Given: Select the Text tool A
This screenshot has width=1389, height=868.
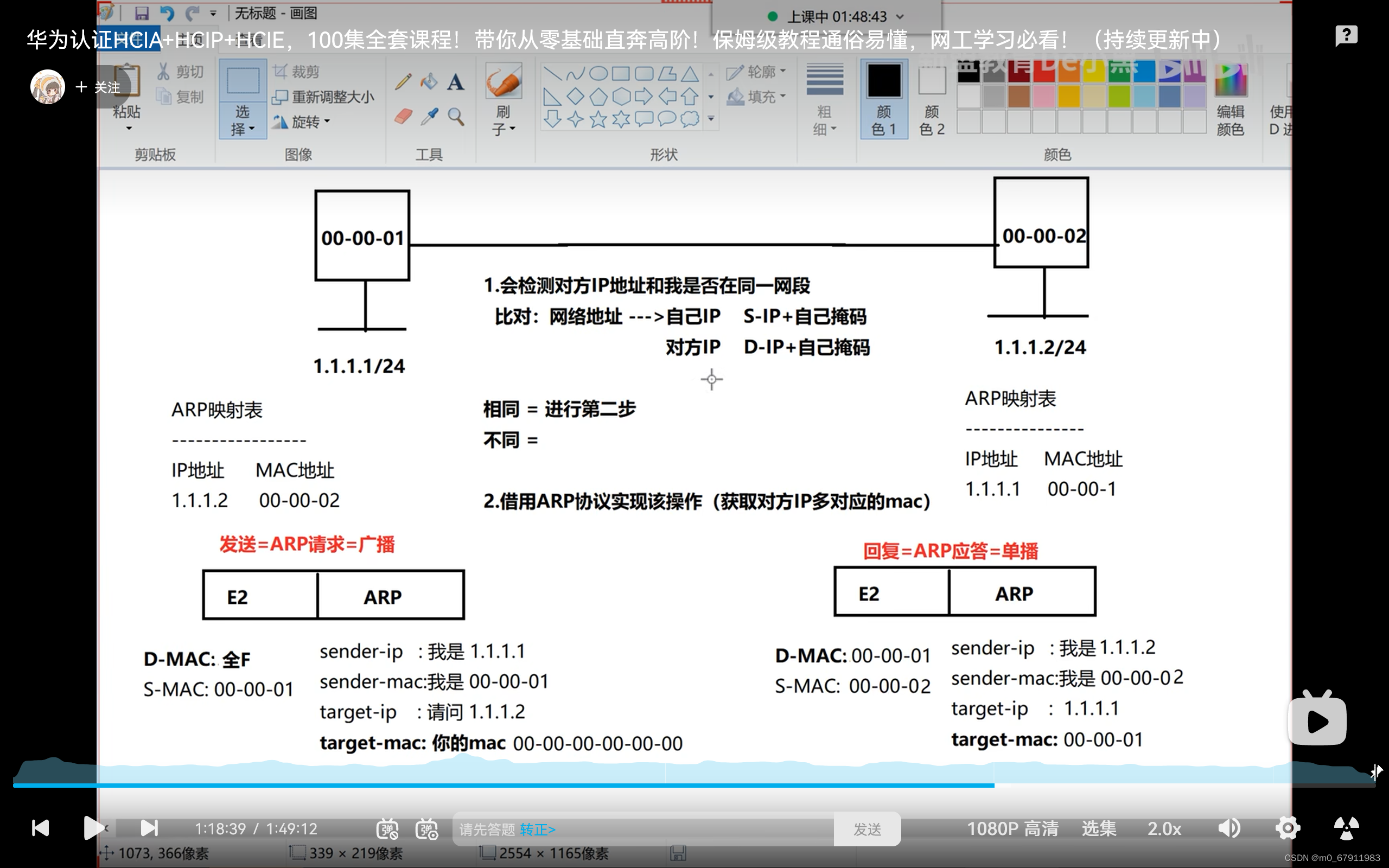Looking at the screenshot, I should [456, 82].
